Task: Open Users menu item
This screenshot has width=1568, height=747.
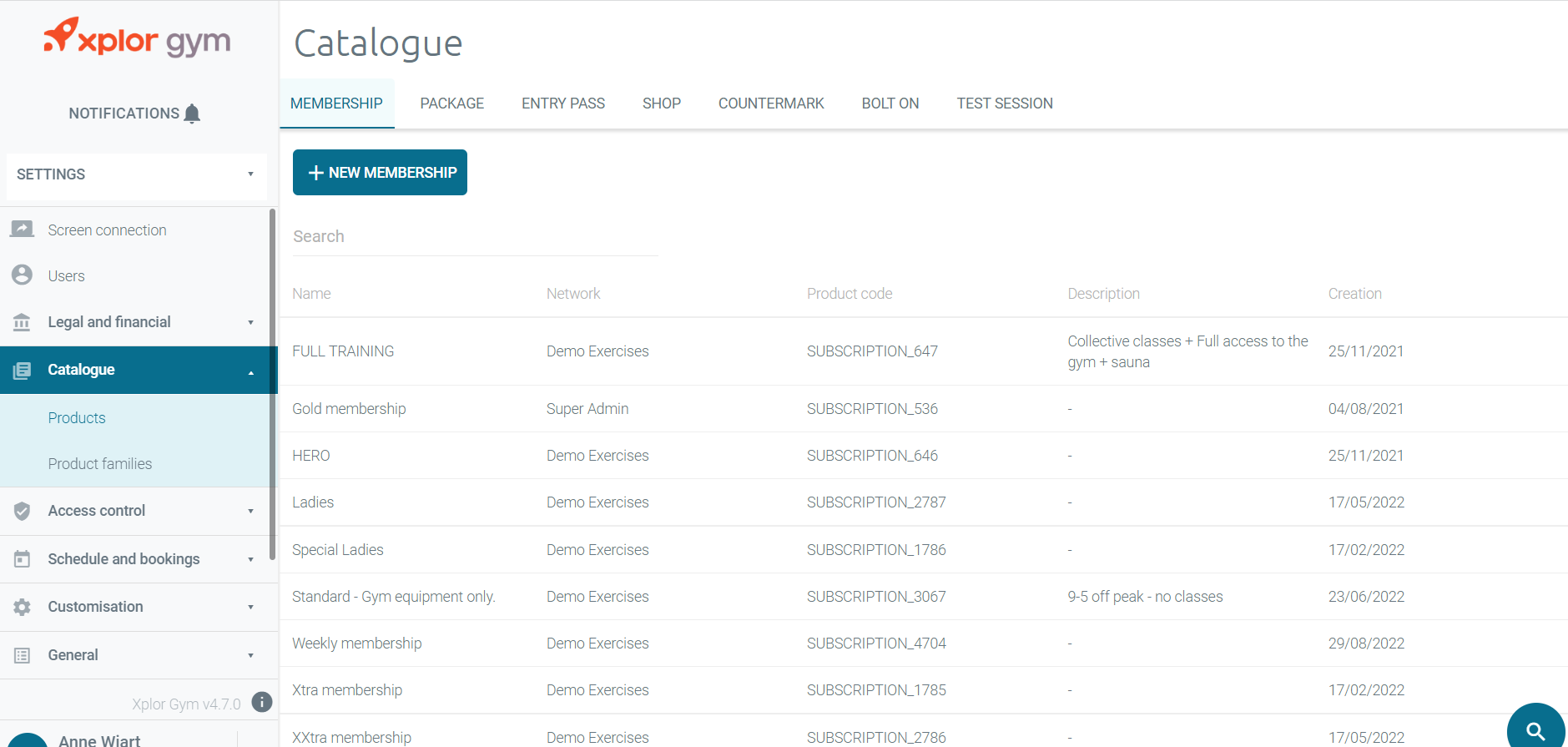Action: (66, 276)
